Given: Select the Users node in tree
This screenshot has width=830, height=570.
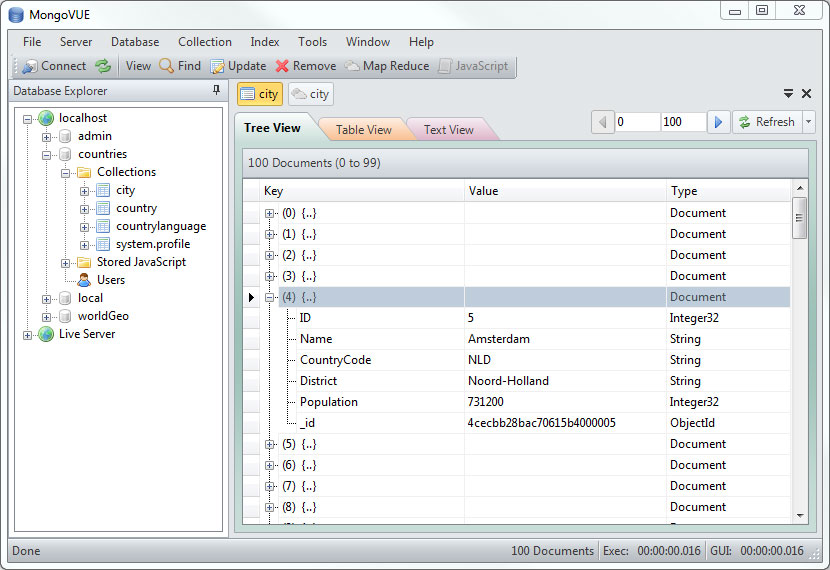Looking at the screenshot, I should [x=110, y=280].
